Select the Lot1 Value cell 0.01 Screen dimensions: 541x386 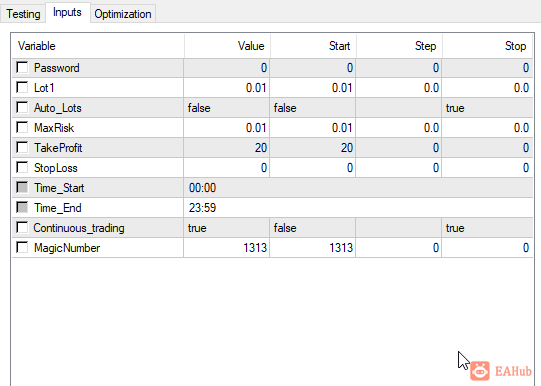pos(227,88)
